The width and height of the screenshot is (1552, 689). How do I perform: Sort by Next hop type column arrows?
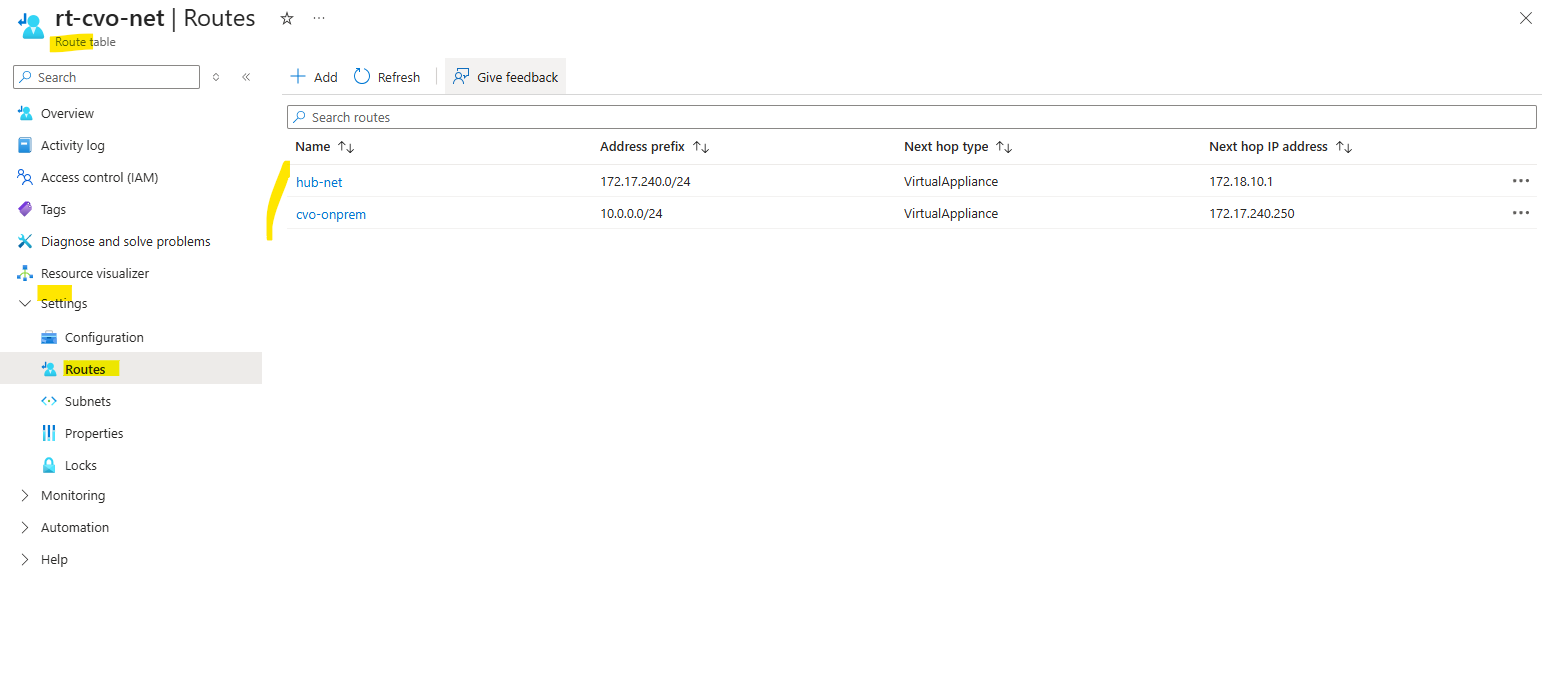(x=1004, y=147)
